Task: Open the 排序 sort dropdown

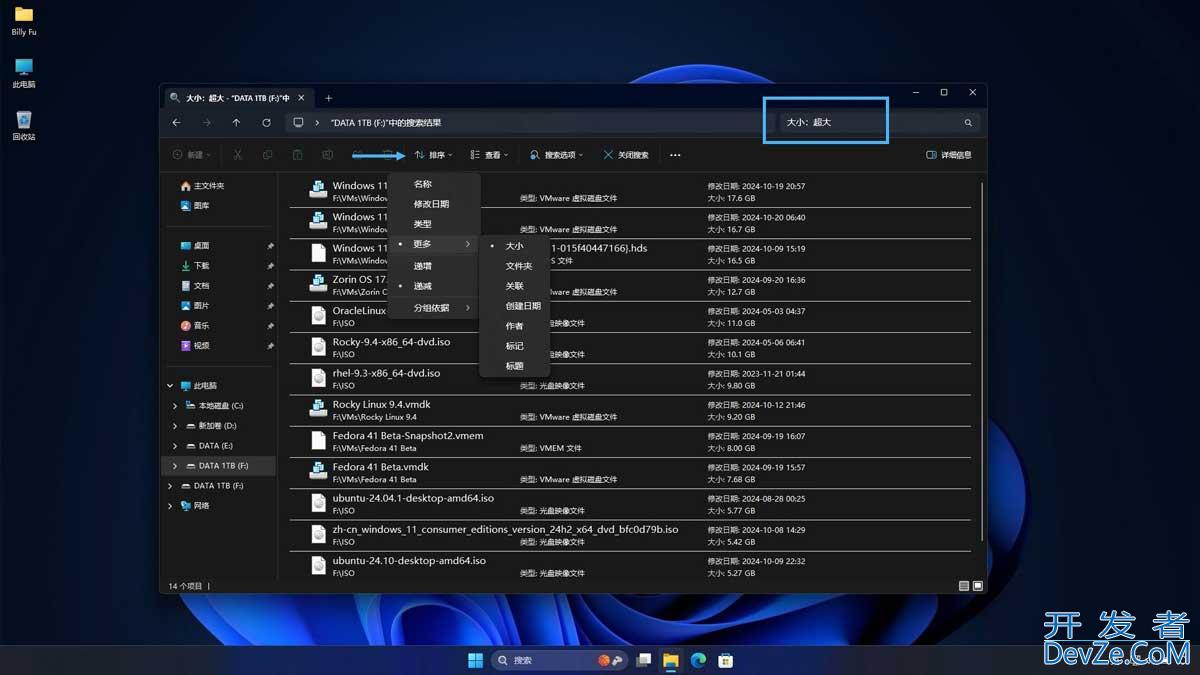Action: (434, 155)
